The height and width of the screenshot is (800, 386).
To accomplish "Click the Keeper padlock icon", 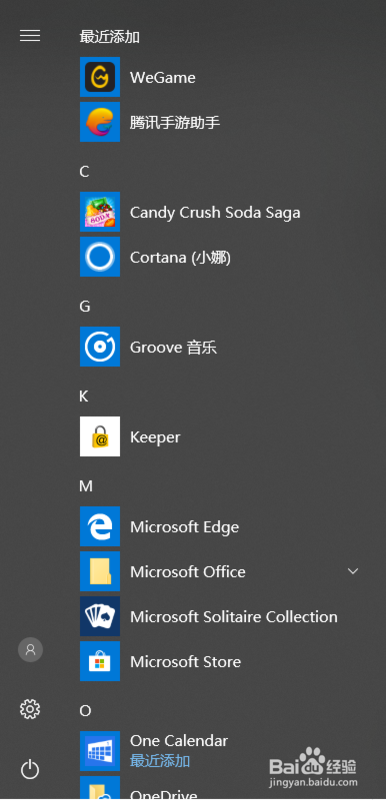I will [x=100, y=437].
